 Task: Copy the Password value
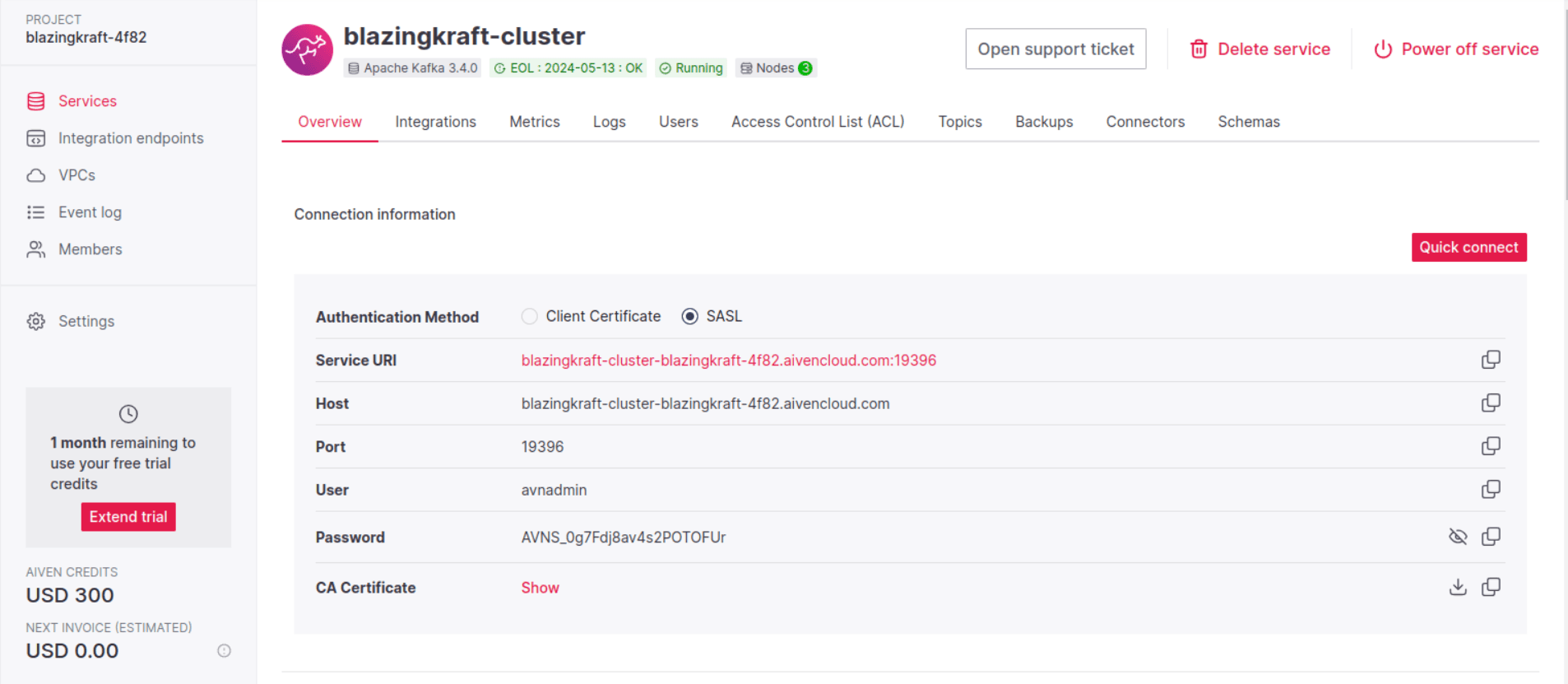1491,537
